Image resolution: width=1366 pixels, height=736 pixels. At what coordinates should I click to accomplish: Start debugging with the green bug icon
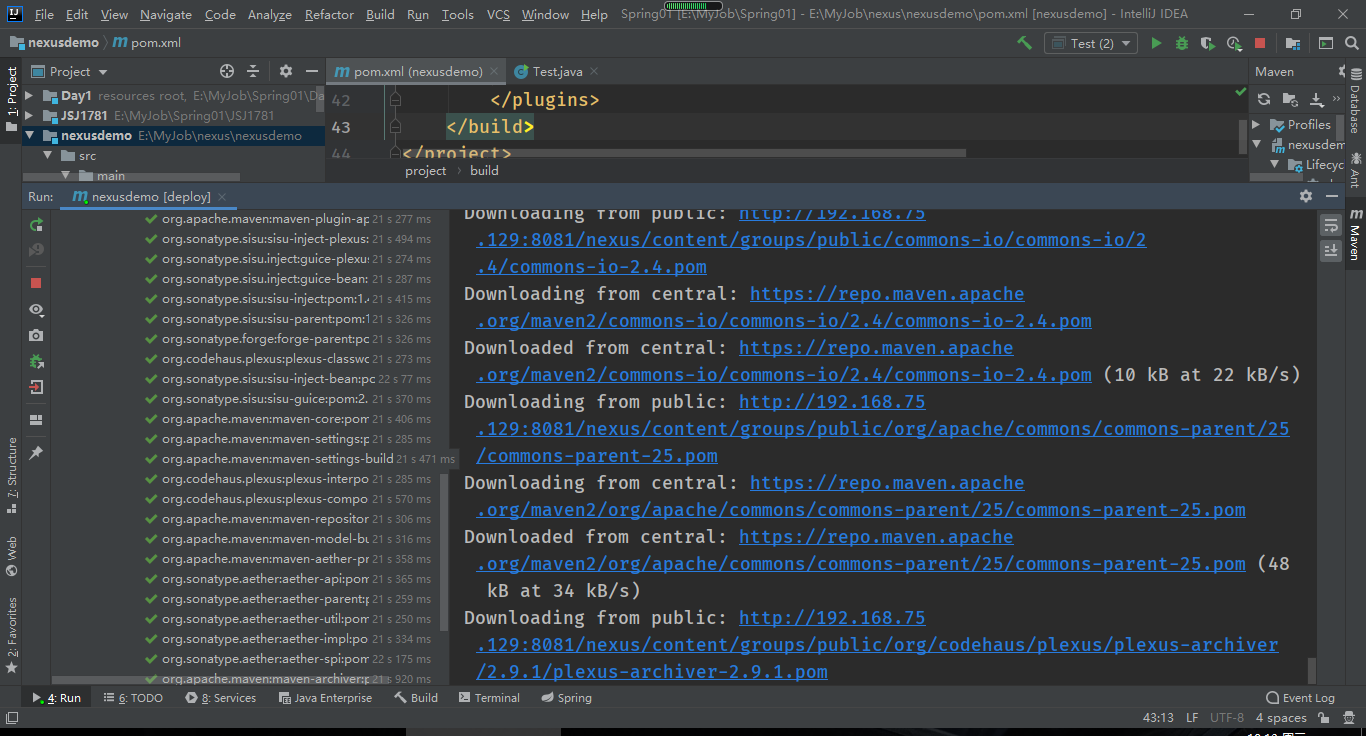(x=1182, y=43)
